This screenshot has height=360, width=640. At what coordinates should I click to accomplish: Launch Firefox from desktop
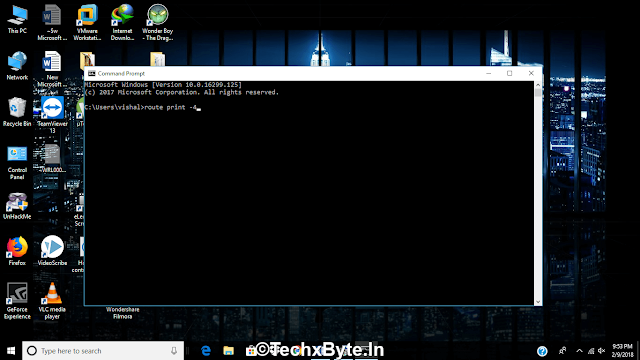(17, 251)
